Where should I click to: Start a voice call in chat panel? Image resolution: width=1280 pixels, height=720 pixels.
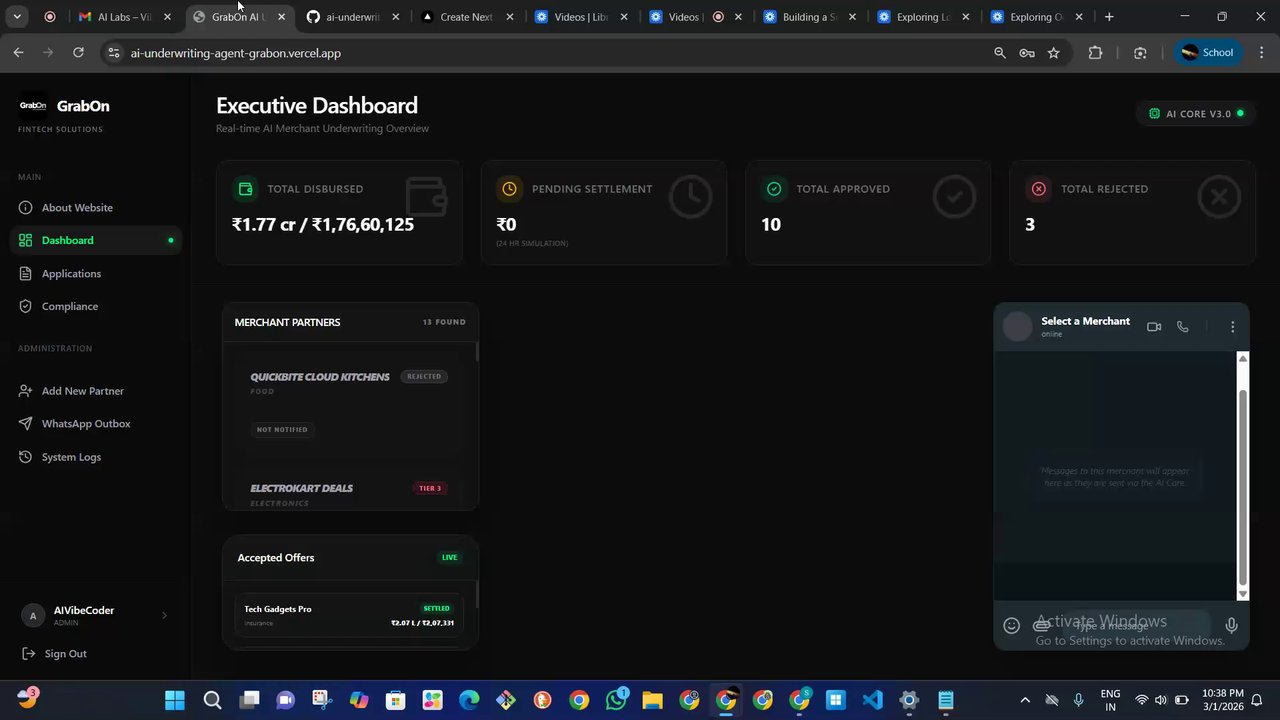[x=1183, y=327]
